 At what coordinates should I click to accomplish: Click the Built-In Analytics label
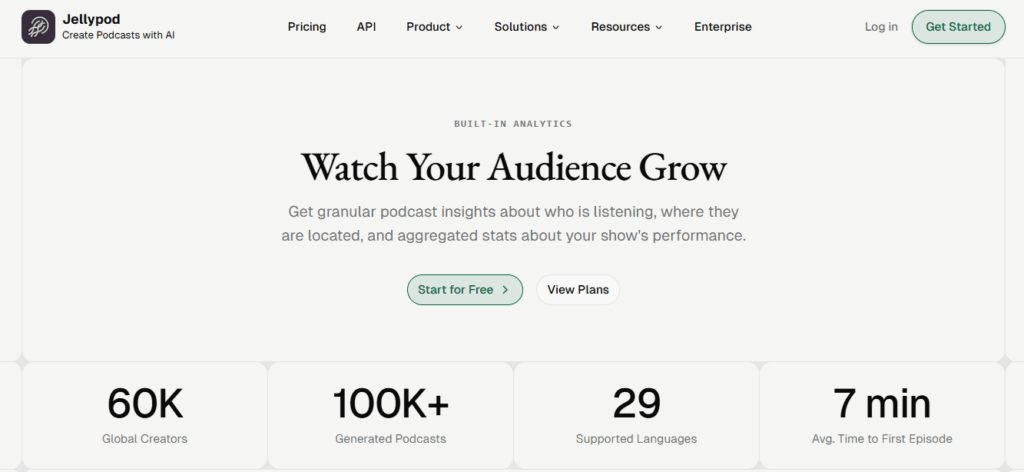513,124
